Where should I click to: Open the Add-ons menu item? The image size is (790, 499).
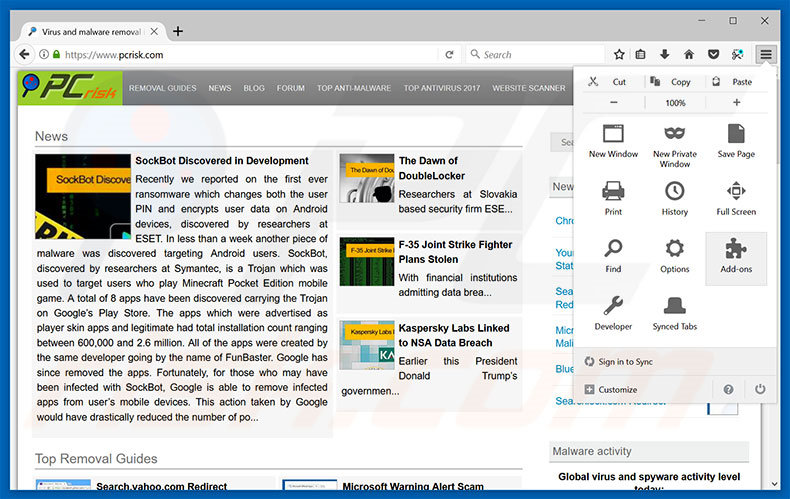pos(736,259)
